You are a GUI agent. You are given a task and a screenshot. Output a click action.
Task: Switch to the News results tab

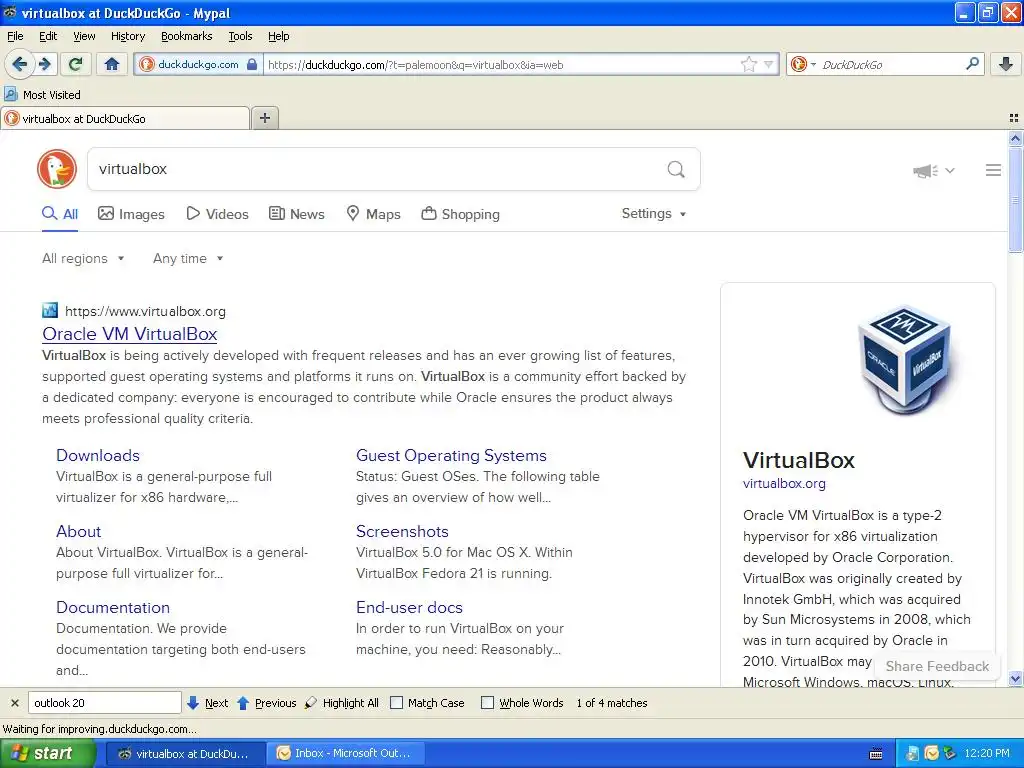[296, 214]
